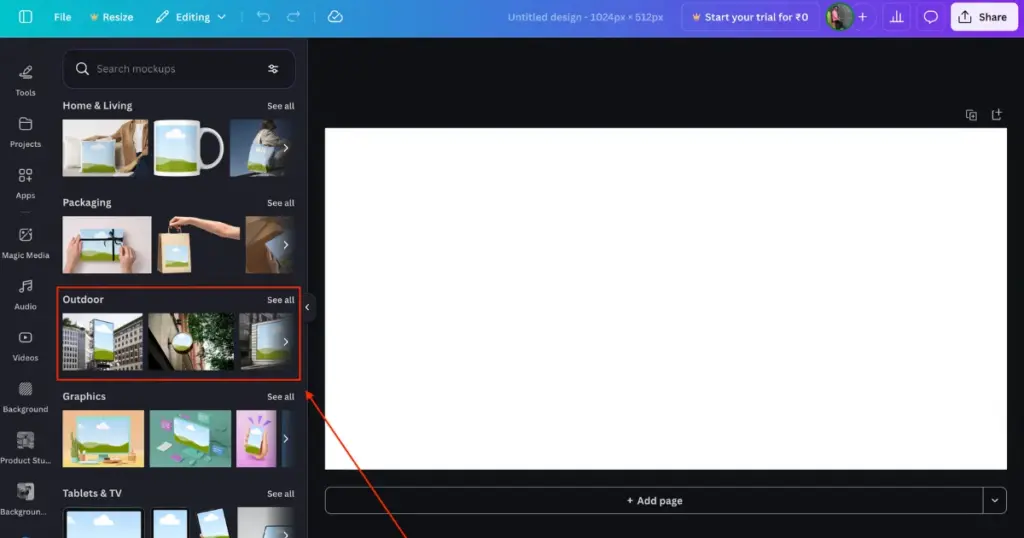Image resolution: width=1024 pixels, height=538 pixels.
Task: Open the analytics chart icon
Action: click(x=897, y=17)
